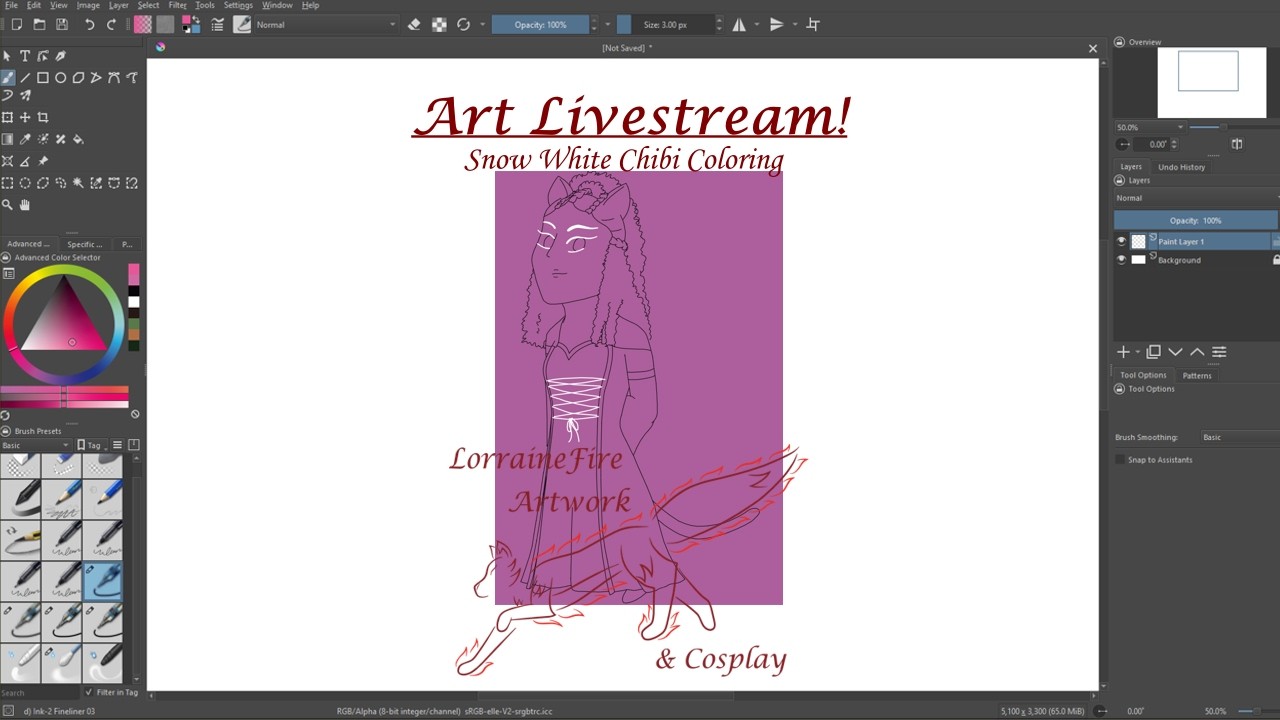Open the Overview zoom 50.0% dropdown
This screenshot has width=1280, height=720.
[1150, 128]
